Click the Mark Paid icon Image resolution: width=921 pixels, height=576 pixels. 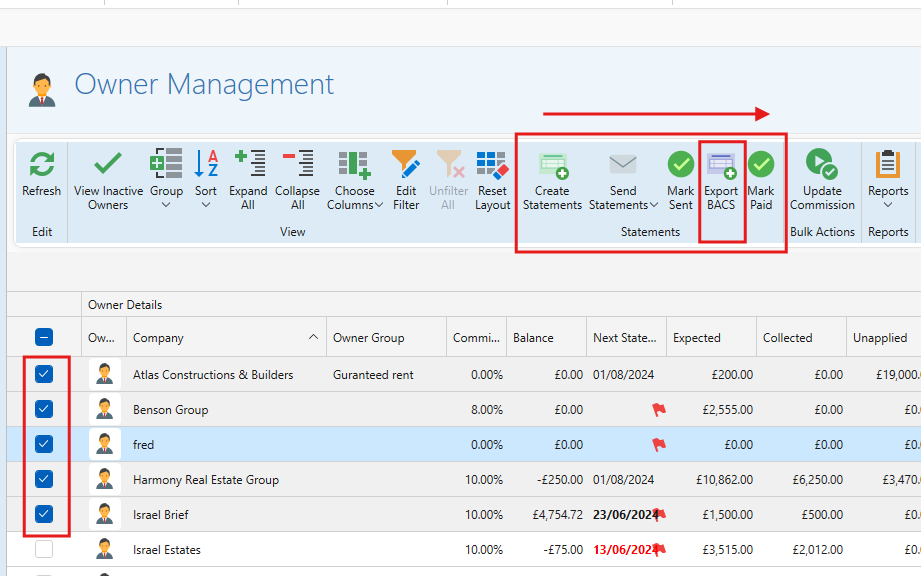pyautogui.click(x=761, y=165)
